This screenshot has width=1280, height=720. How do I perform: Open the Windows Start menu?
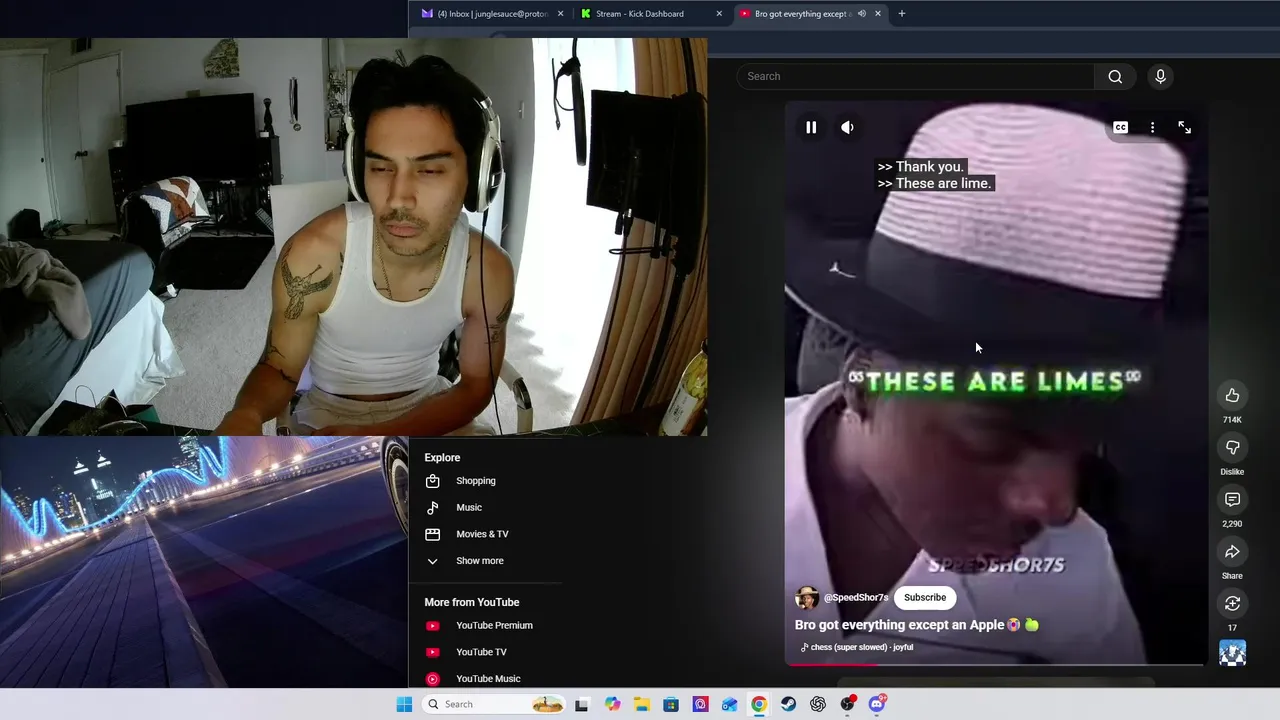coord(404,704)
